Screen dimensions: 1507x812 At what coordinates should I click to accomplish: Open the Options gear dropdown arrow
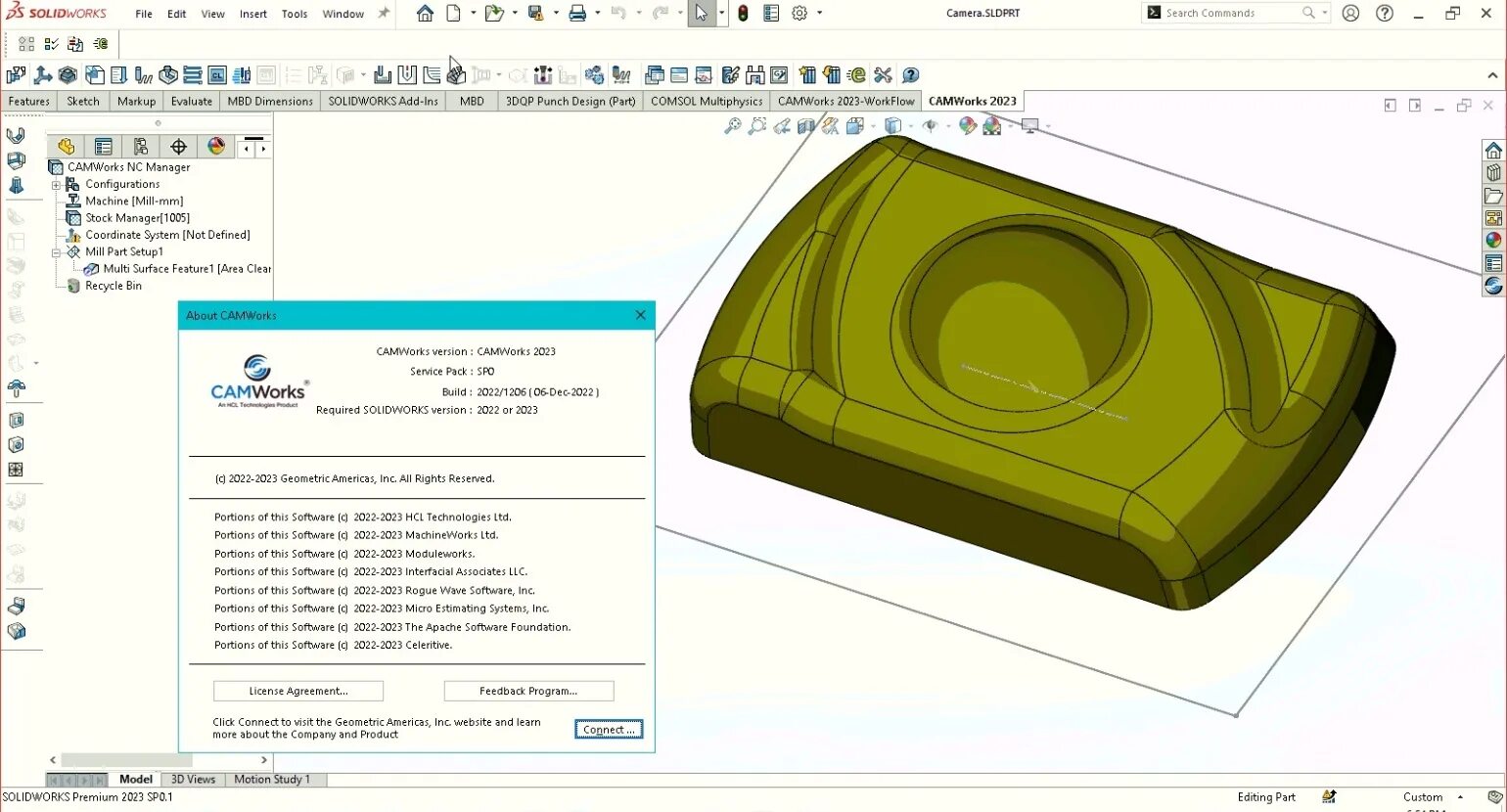point(819,13)
